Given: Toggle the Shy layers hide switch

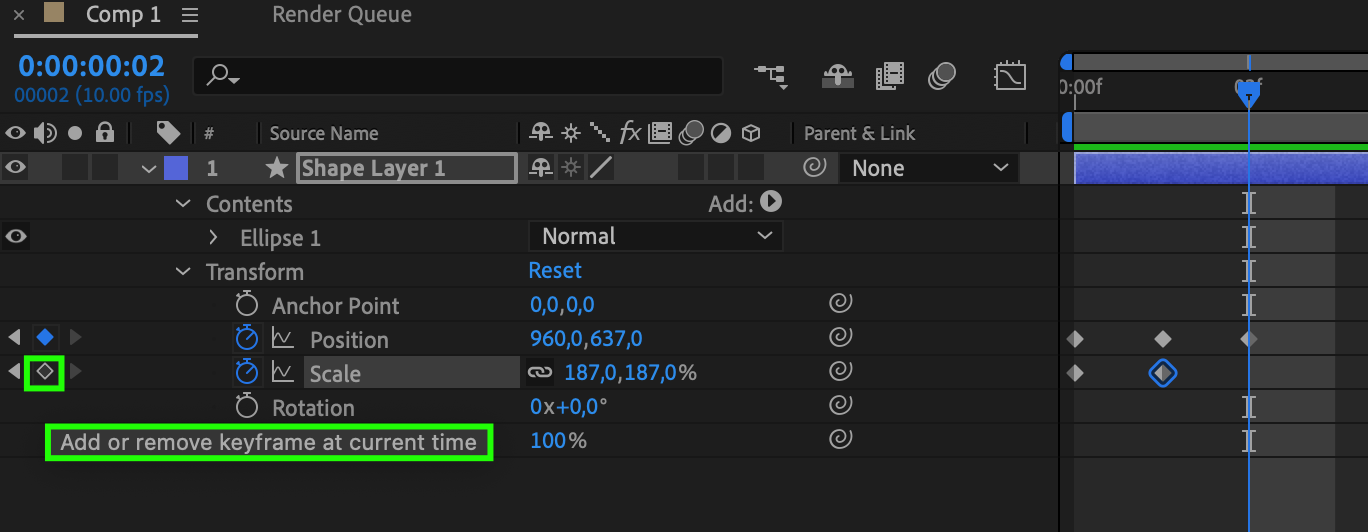Looking at the screenshot, I should point(836,76).
